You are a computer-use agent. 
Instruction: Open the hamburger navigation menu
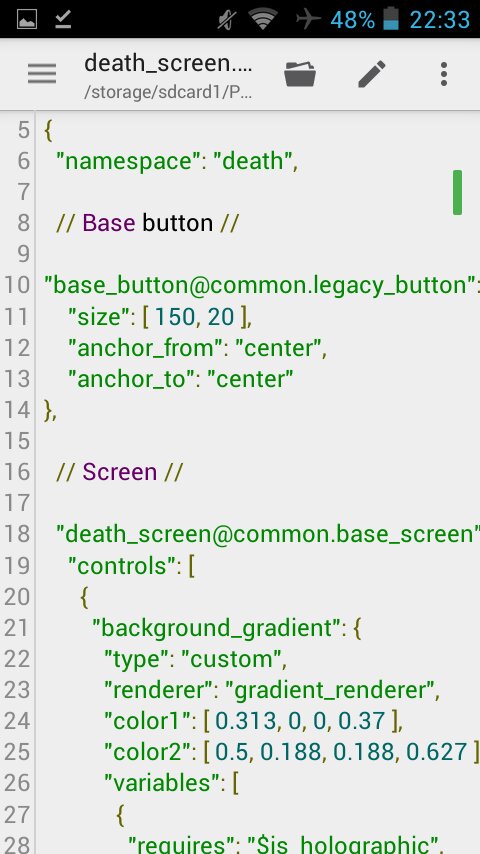[x=42, y=74]
